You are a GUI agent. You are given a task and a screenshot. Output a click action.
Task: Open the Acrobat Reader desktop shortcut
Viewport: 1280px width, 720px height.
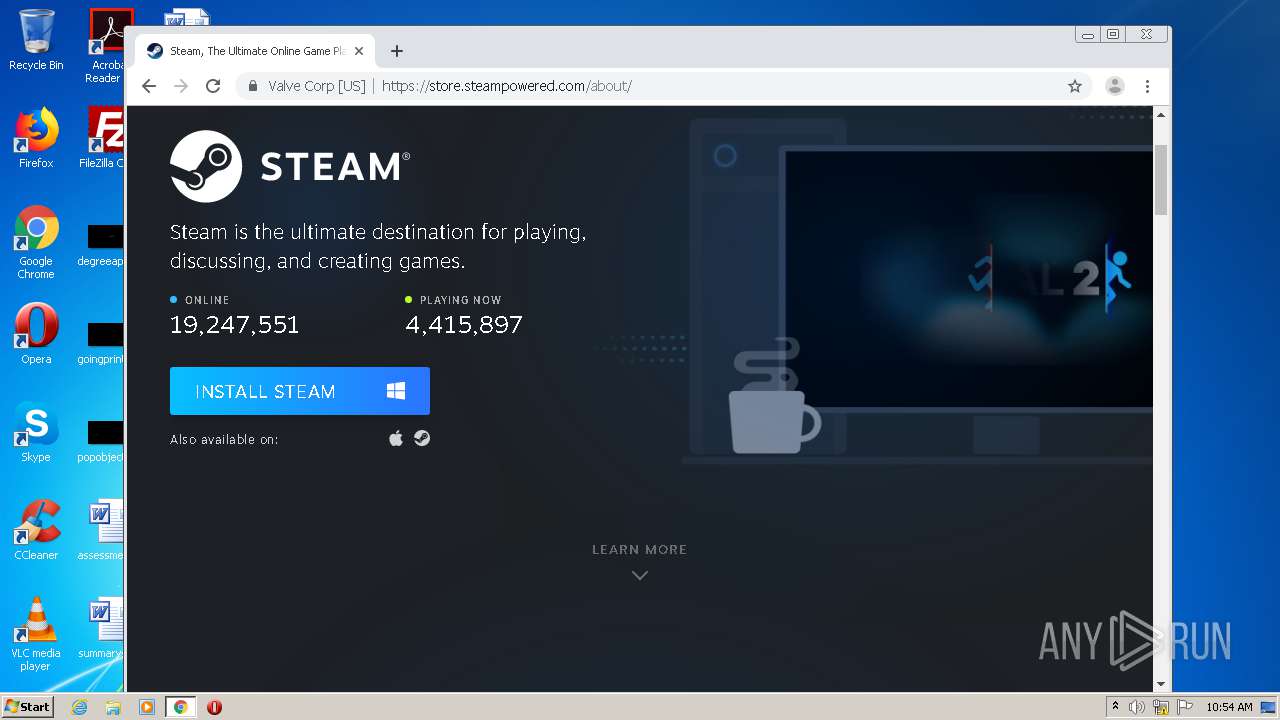coord(106,46)
